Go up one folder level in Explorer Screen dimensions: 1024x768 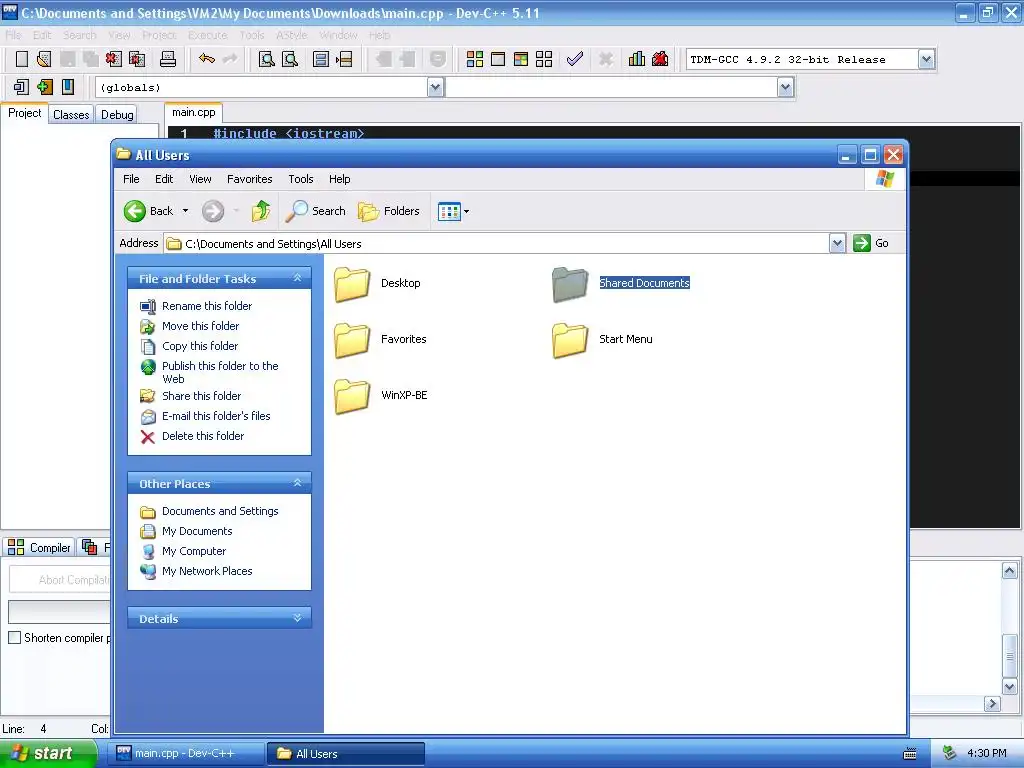click(x=261, y=211)
